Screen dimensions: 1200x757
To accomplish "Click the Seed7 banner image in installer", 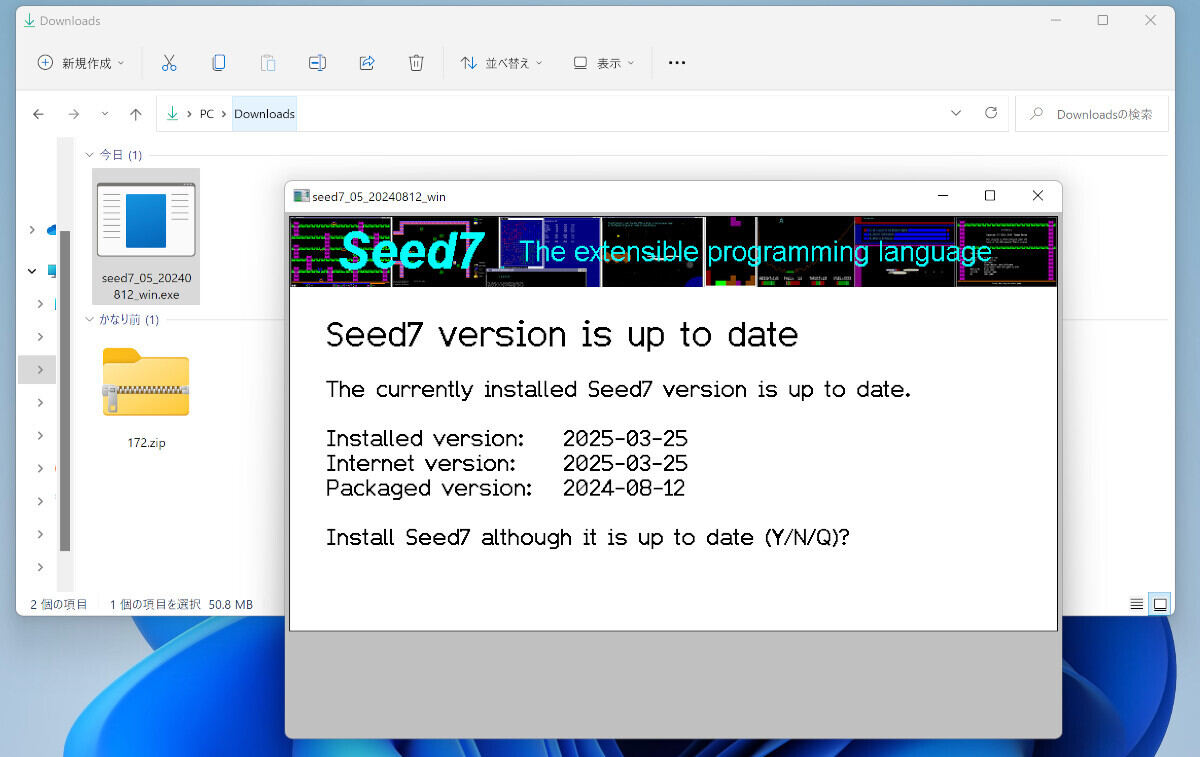I will (673, 252).
